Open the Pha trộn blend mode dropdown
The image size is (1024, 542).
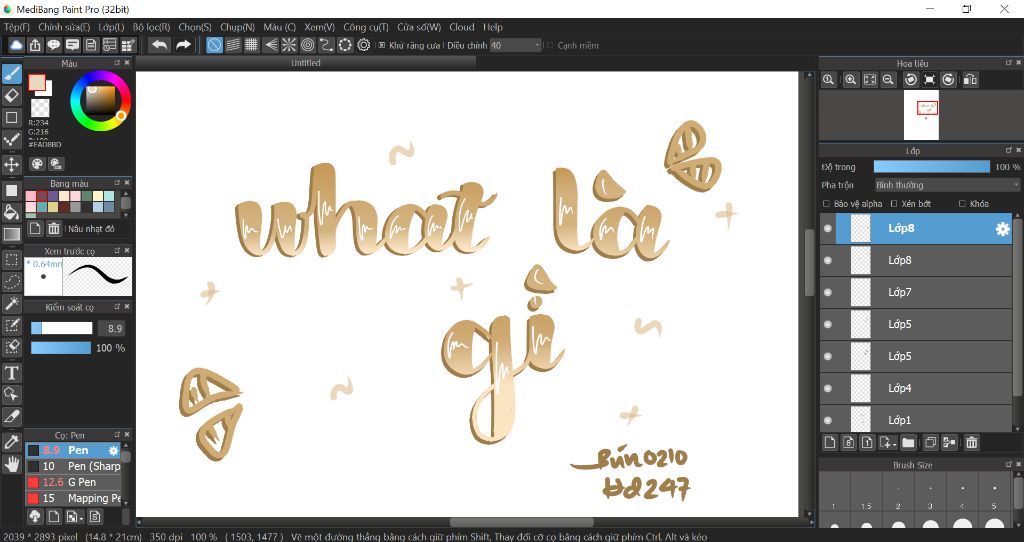[x=947, y=185]
